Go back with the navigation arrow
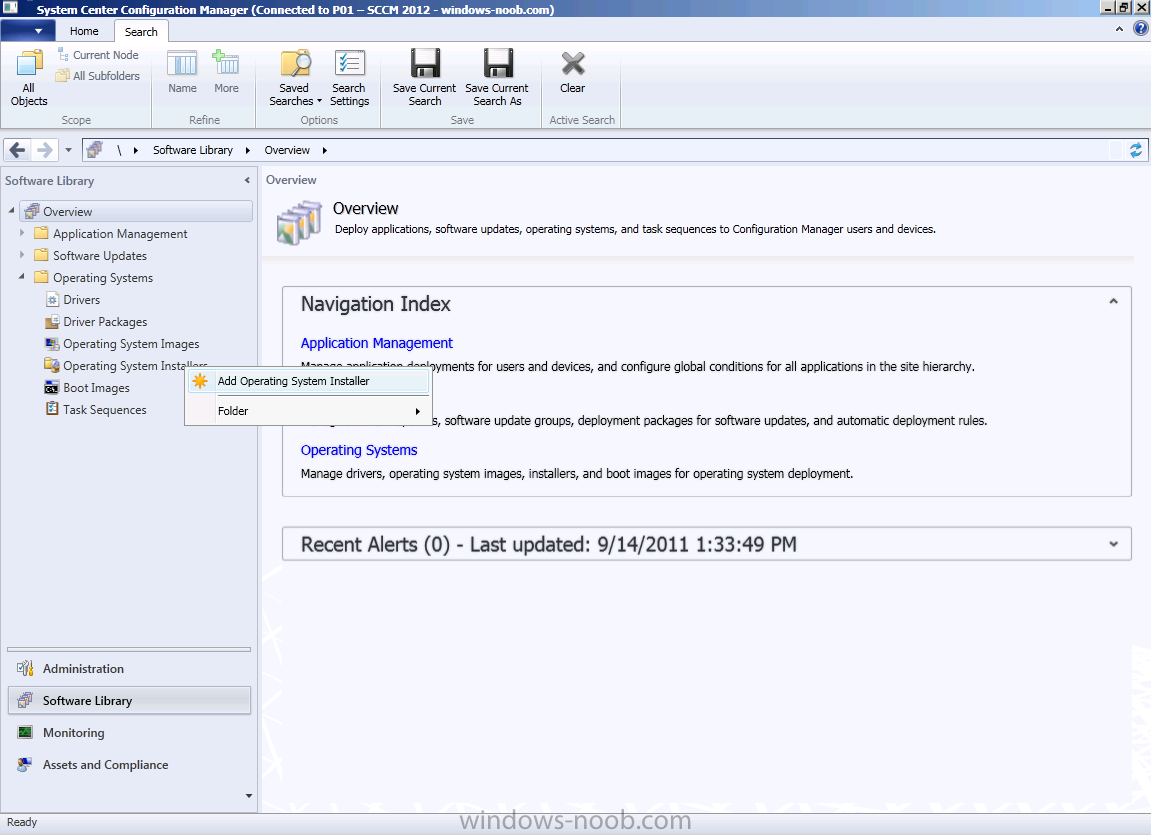 point(18,150)
